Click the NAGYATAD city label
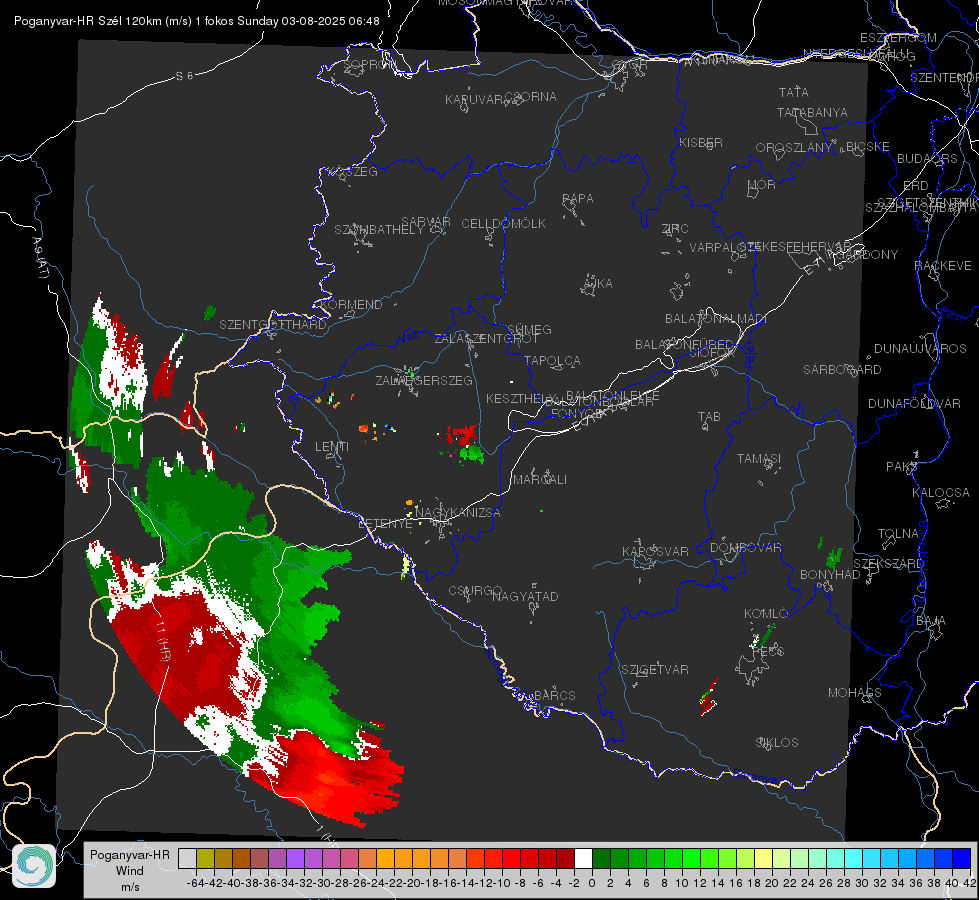 [x=525, y=596]
